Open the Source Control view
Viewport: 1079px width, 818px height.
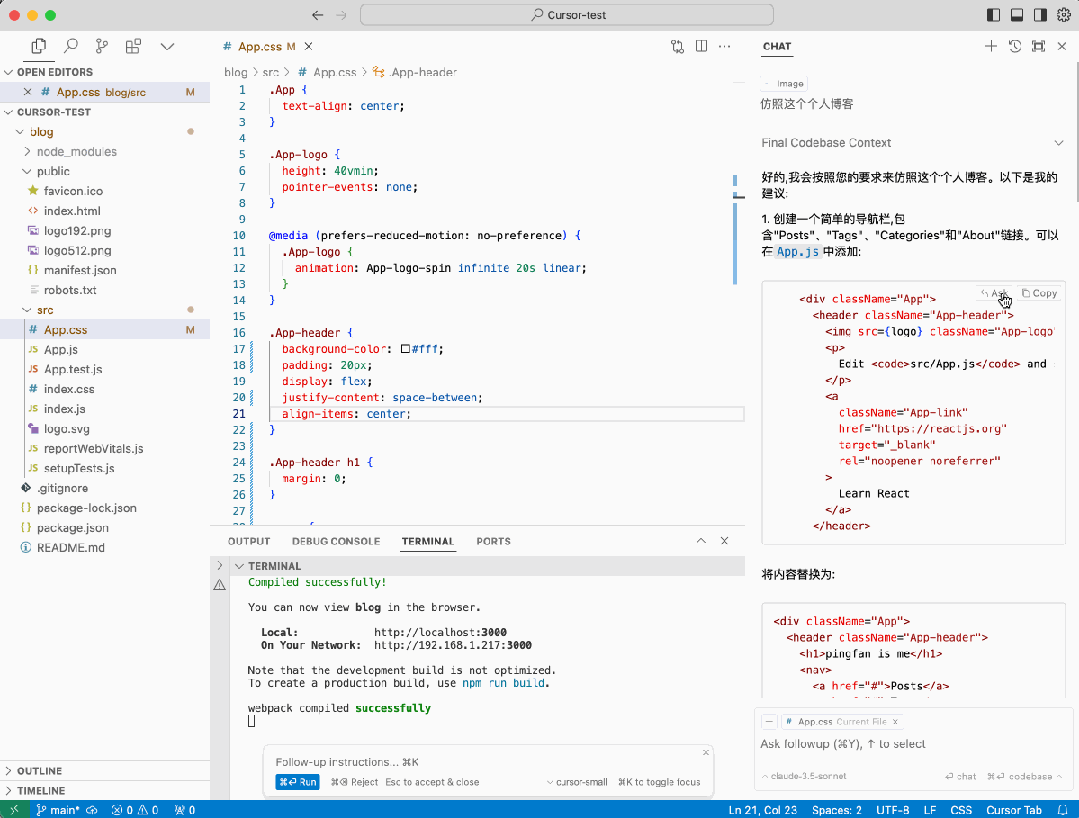tap(102, 46)
